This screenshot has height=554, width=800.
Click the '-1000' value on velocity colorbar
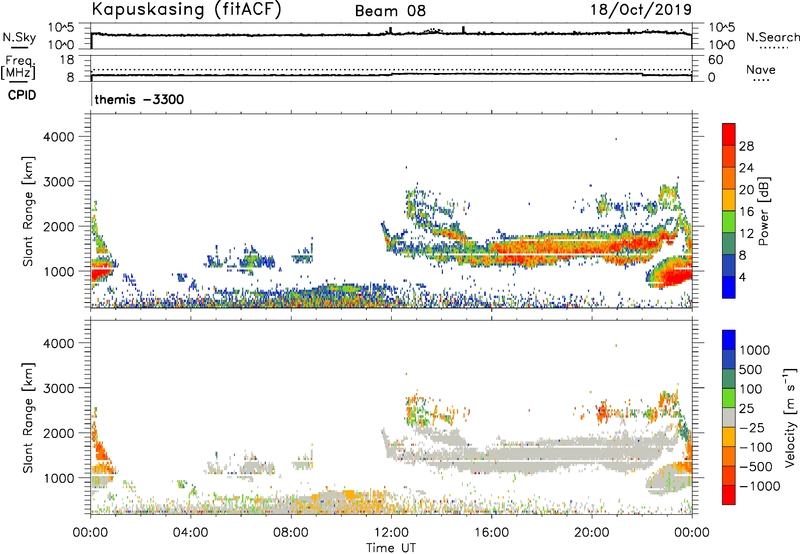pos(760,486)
